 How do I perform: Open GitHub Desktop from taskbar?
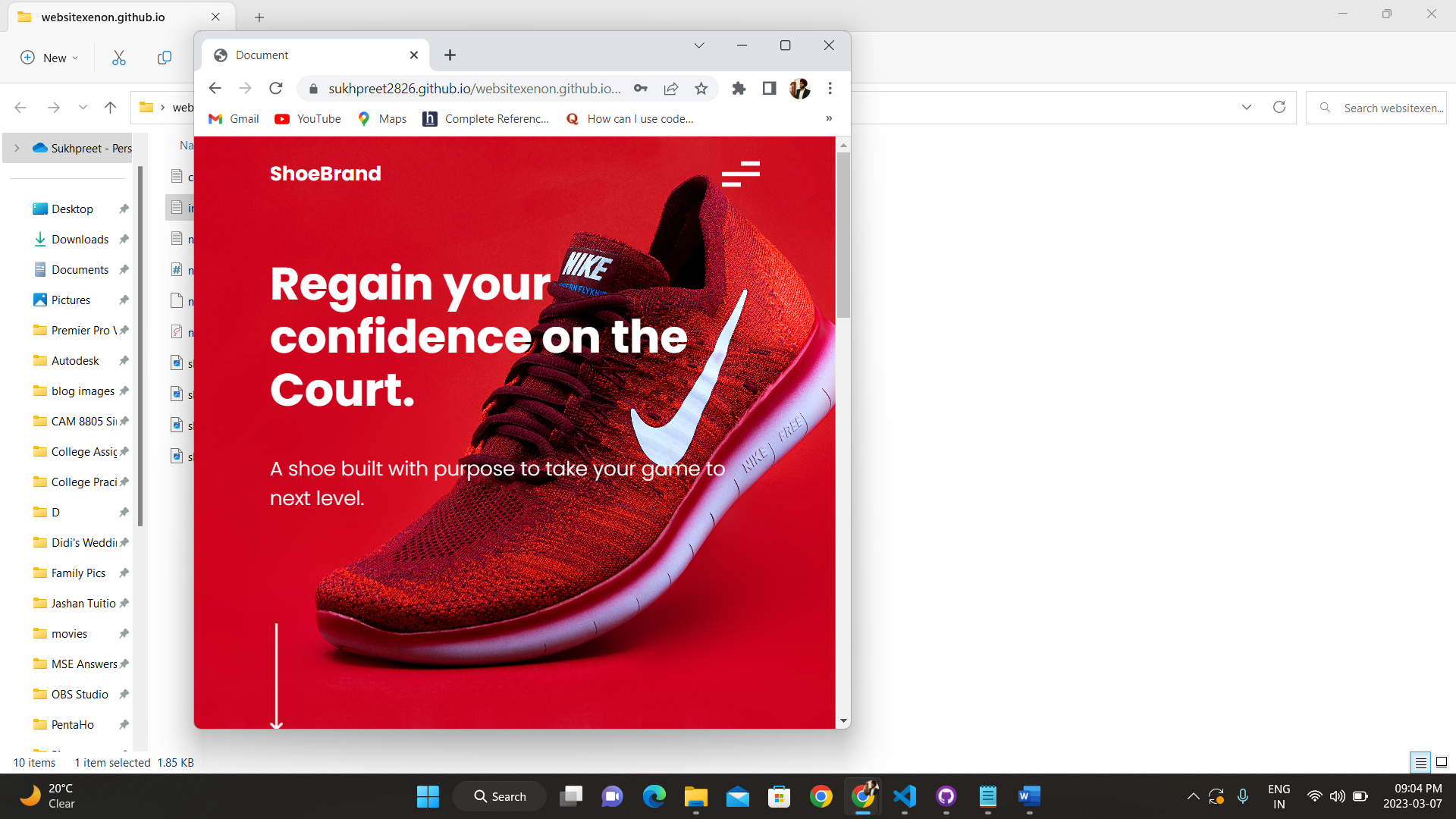[946, 796]
